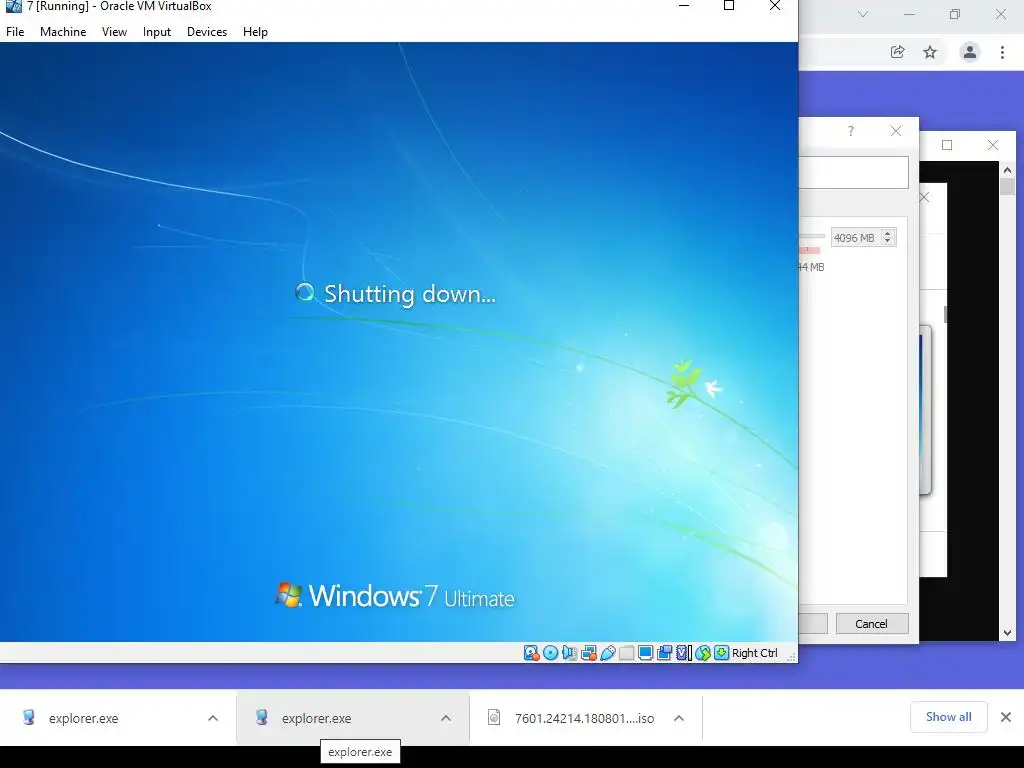Click the CPU virtualization indicator icon
The height and width of the screenshot is (768, 1024).
click(x=684, y=652)
